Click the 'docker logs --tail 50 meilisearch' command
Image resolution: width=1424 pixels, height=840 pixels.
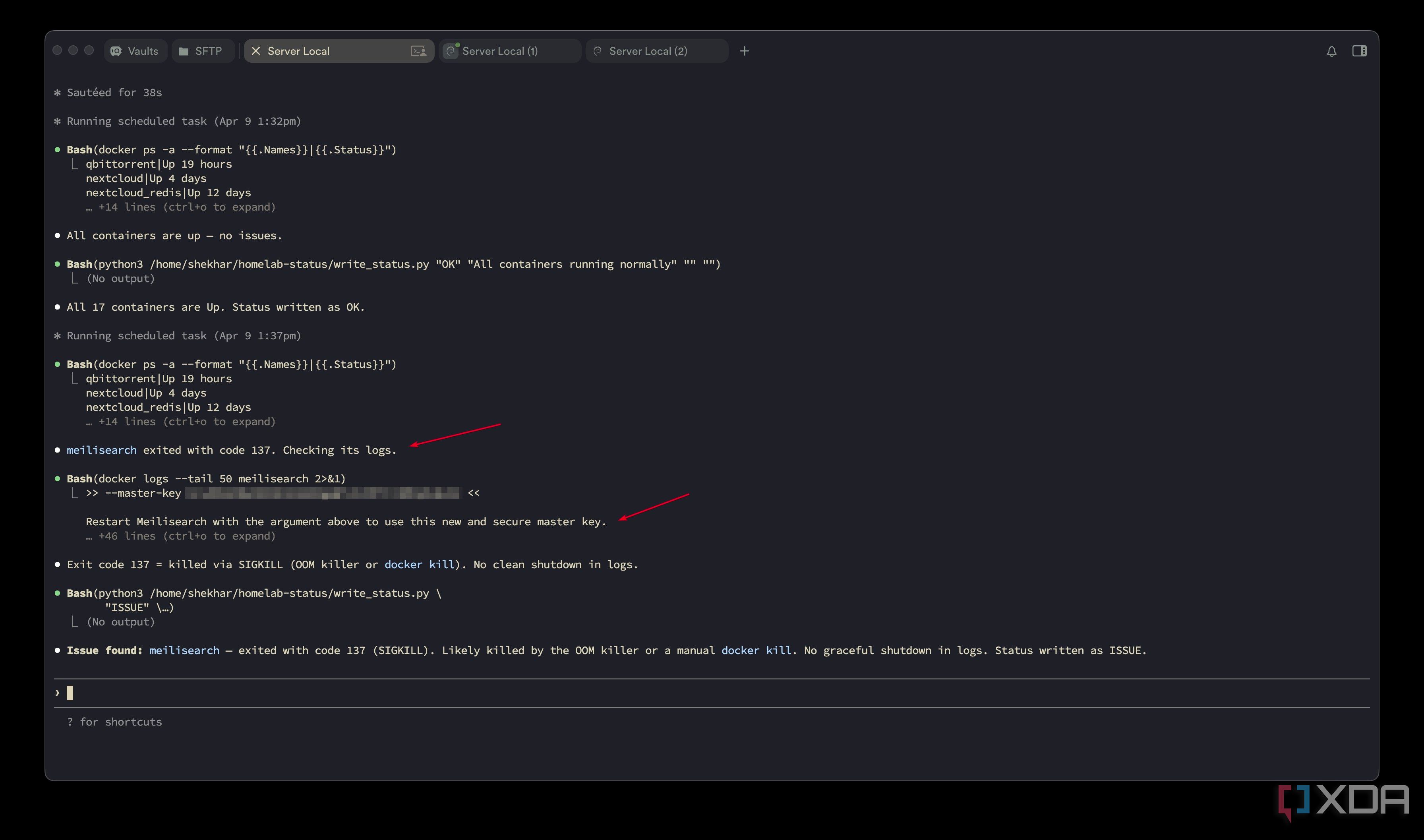point(206,478)
